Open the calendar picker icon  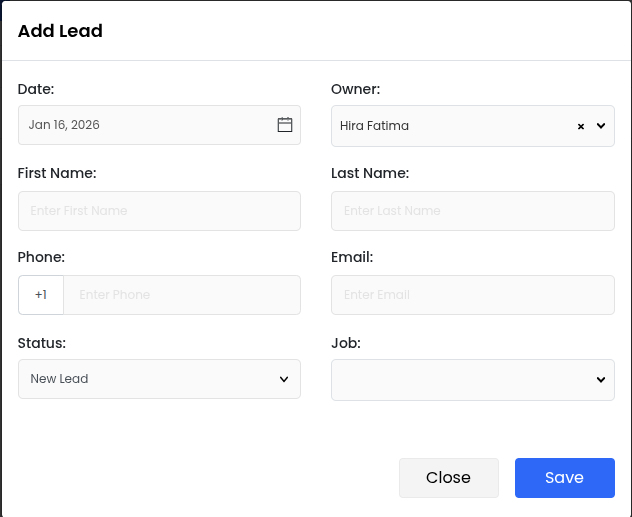[285, 125]
